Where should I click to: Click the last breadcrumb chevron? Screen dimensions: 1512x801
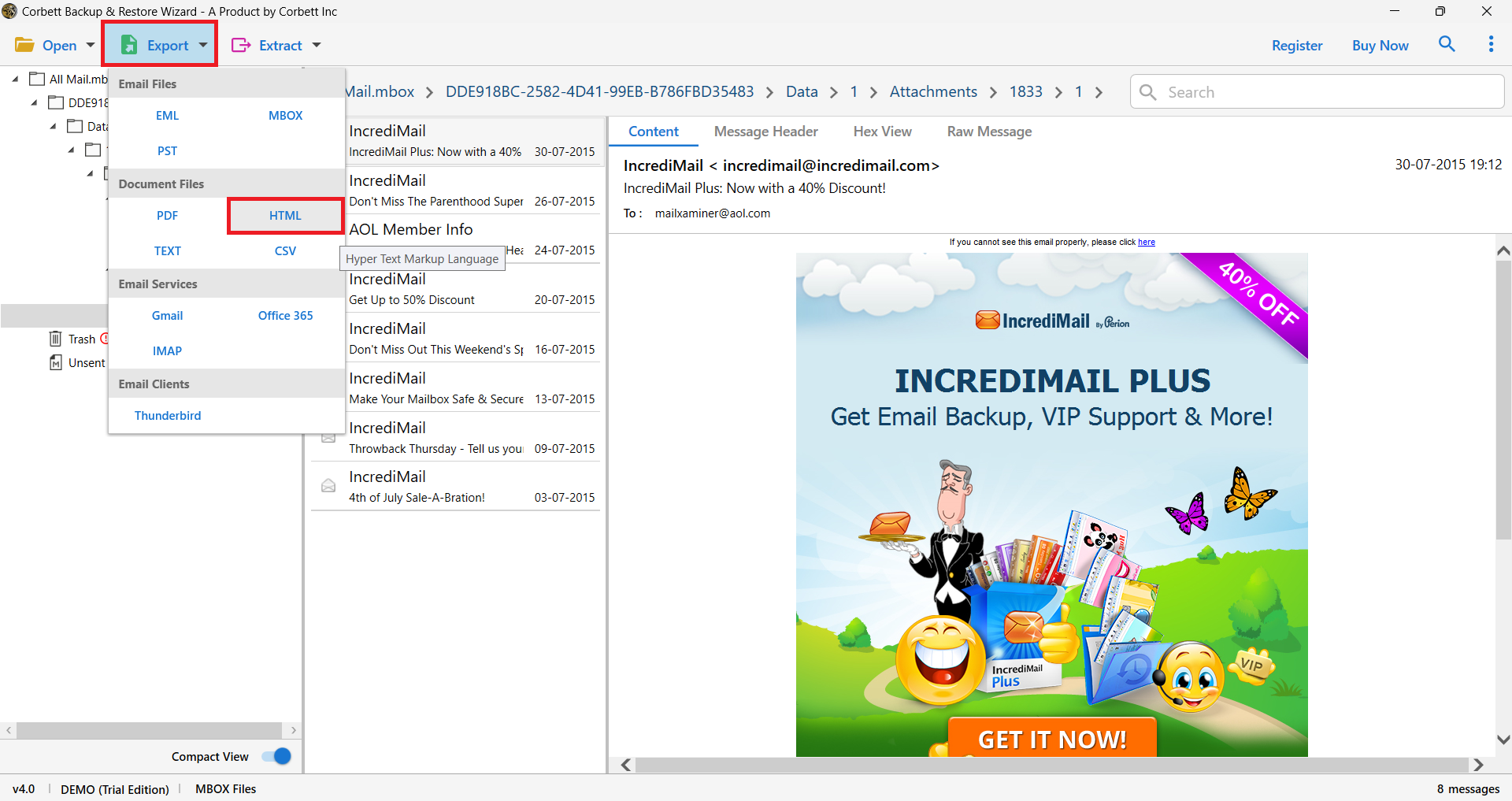pos(1099,92)
